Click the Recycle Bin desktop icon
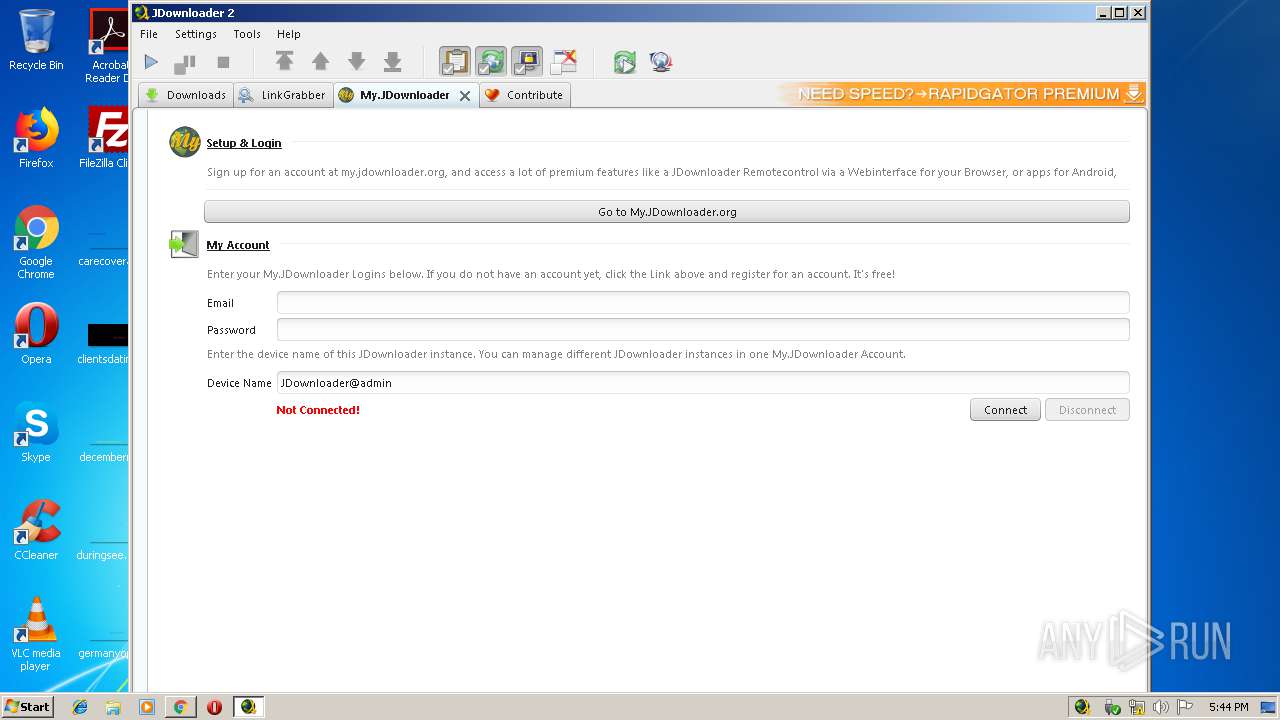This screenshot has width=1280, height=720. (36, 40)
